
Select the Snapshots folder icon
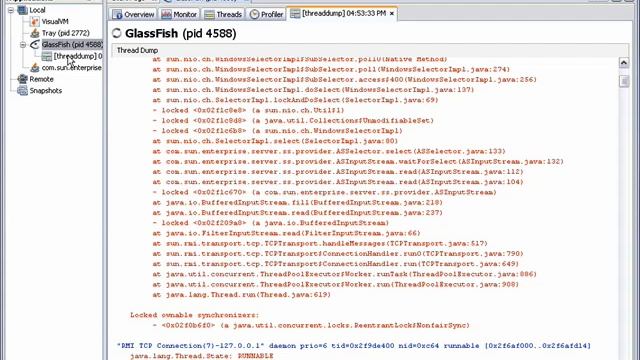click(x=22, y=90)
